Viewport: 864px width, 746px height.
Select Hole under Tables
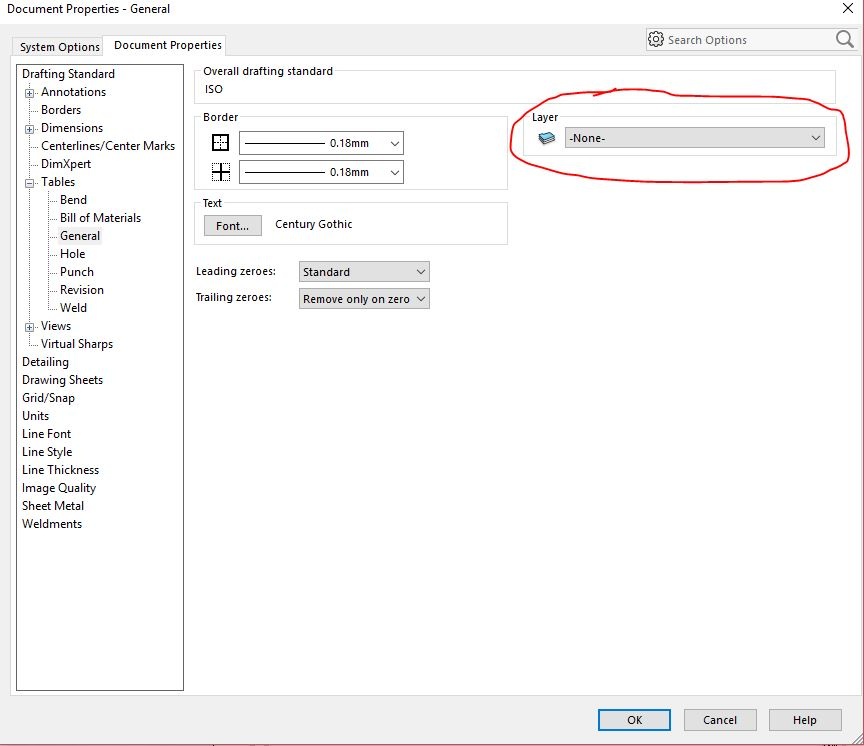(72, 253)
